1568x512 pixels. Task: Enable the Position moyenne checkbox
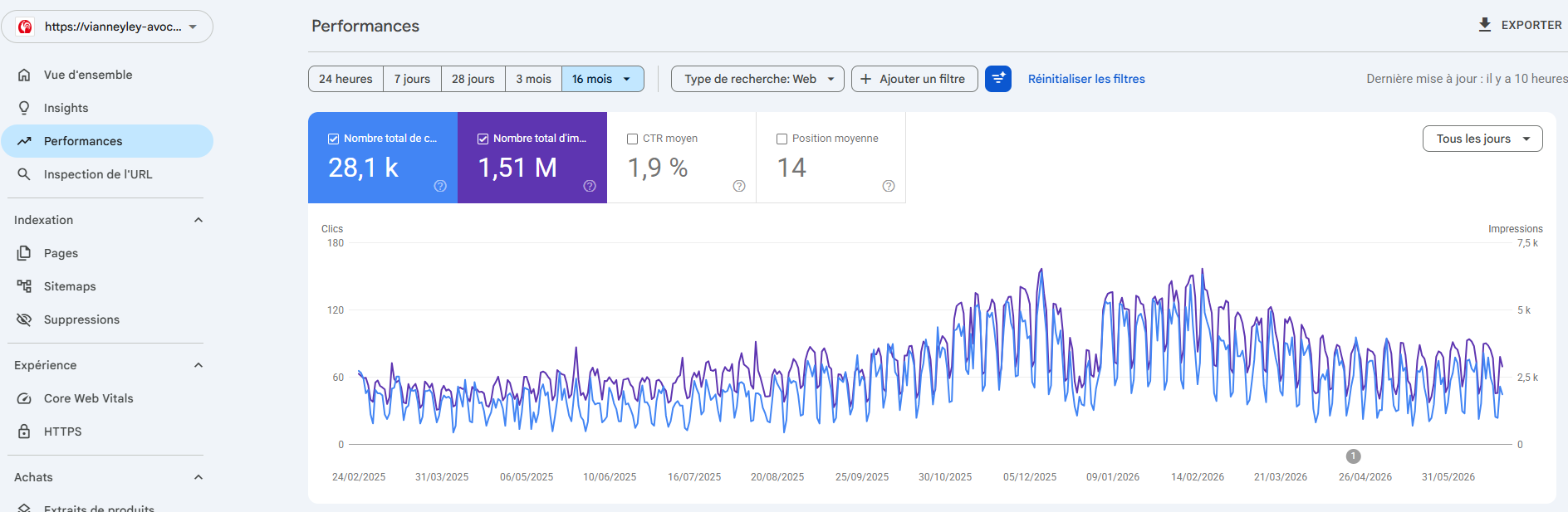pyautogui.click(x=782, y=139)
